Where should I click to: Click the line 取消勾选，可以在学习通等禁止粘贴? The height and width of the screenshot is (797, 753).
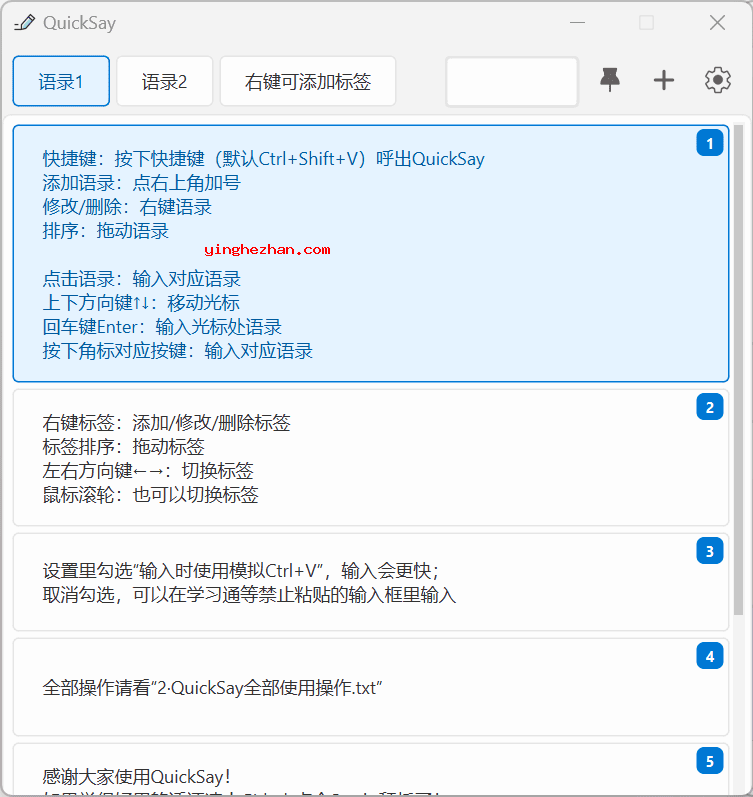250,594
